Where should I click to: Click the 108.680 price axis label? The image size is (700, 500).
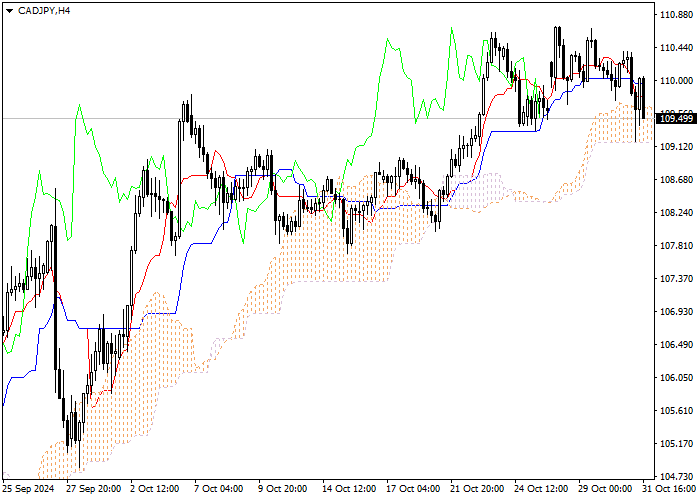point(676,180)
